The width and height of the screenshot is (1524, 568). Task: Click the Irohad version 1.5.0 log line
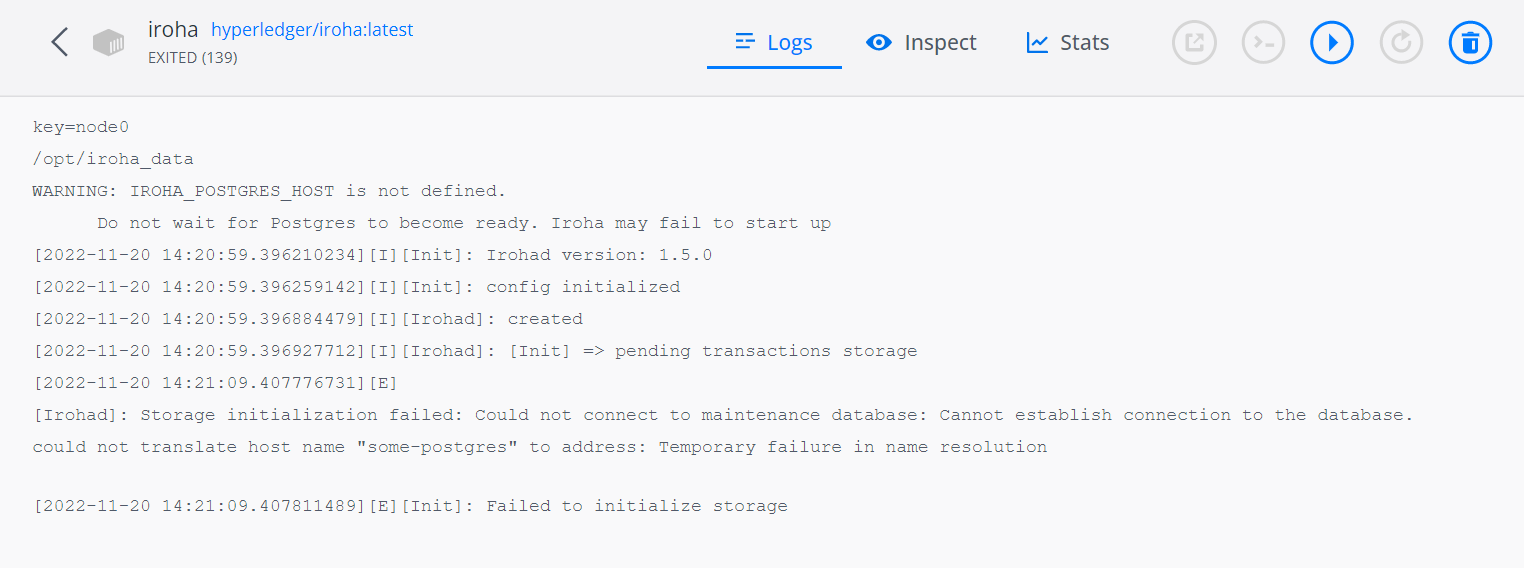point(372,255)
